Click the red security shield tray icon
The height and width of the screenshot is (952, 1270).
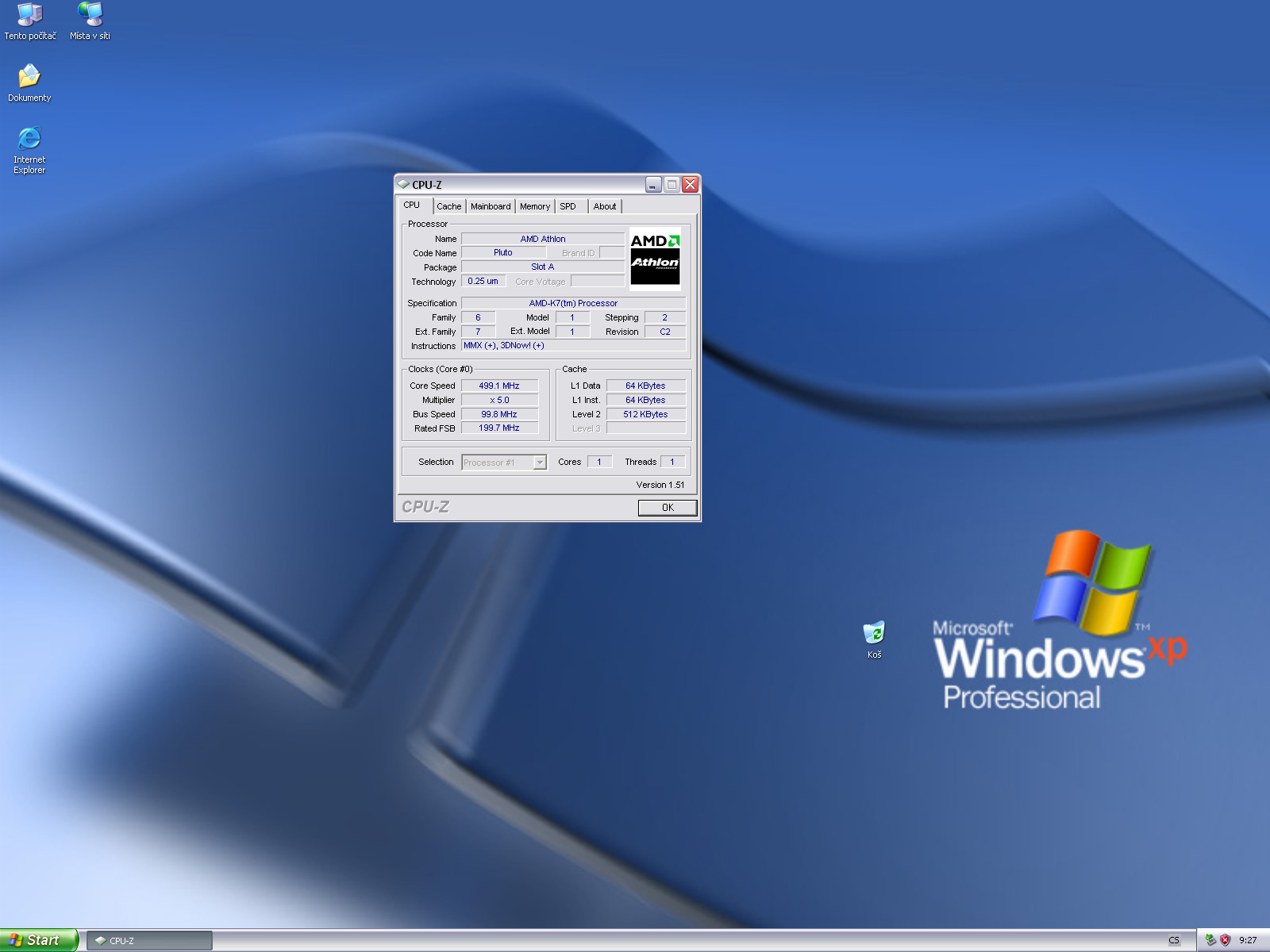(x=1225, y=940)
